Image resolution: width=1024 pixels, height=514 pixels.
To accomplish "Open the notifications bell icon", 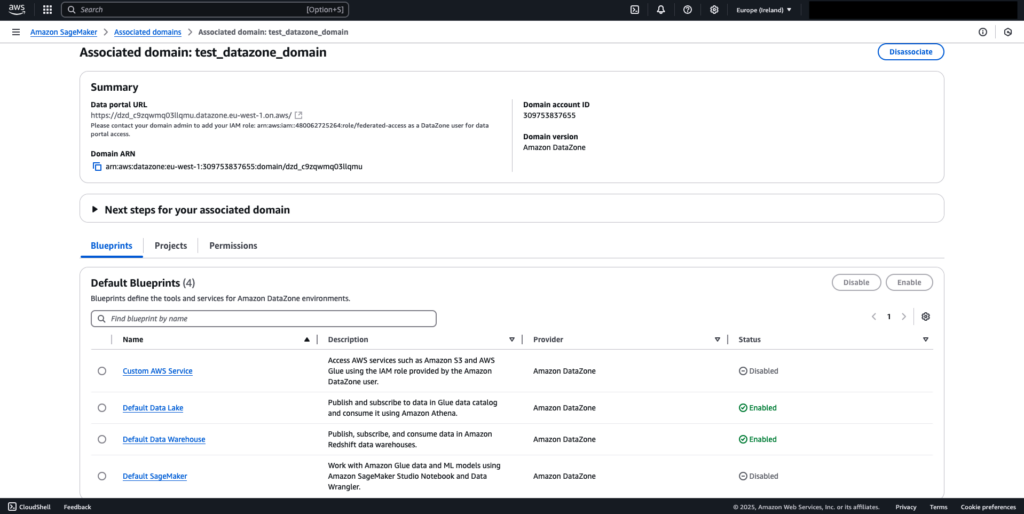I will tap(661, 10).
